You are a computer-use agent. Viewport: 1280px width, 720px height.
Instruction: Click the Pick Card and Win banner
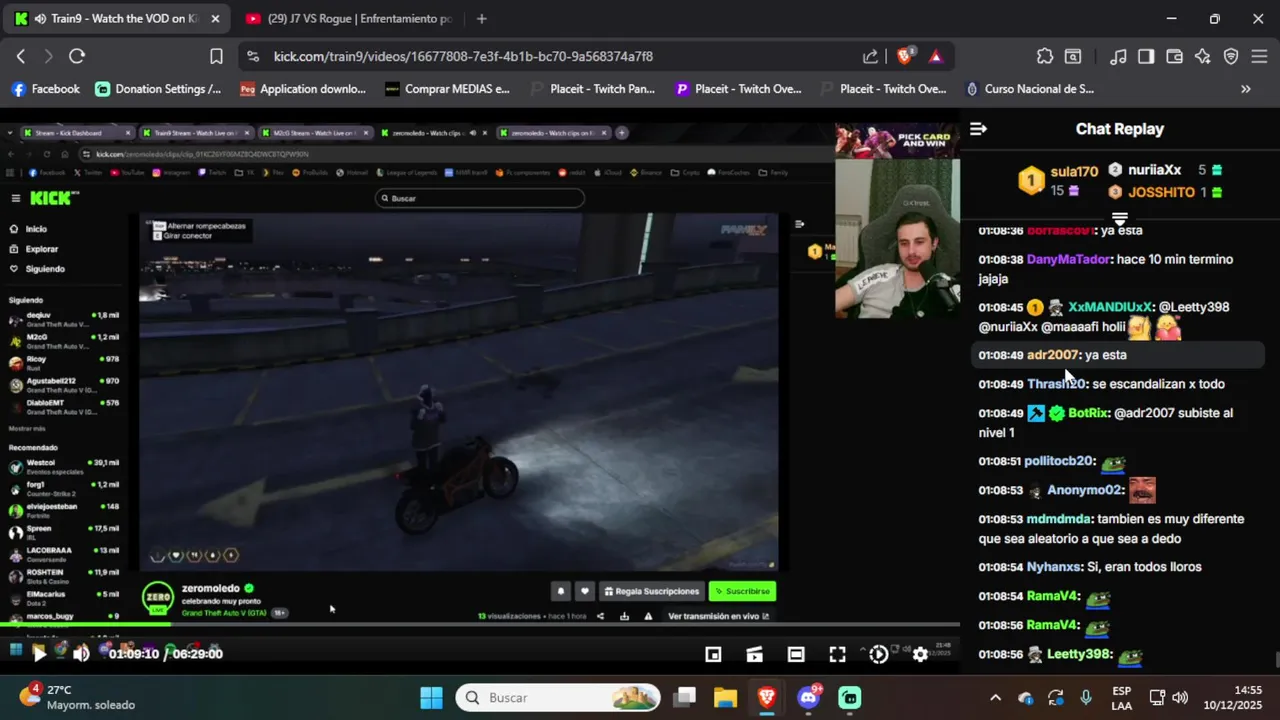(x=897, y=140)
